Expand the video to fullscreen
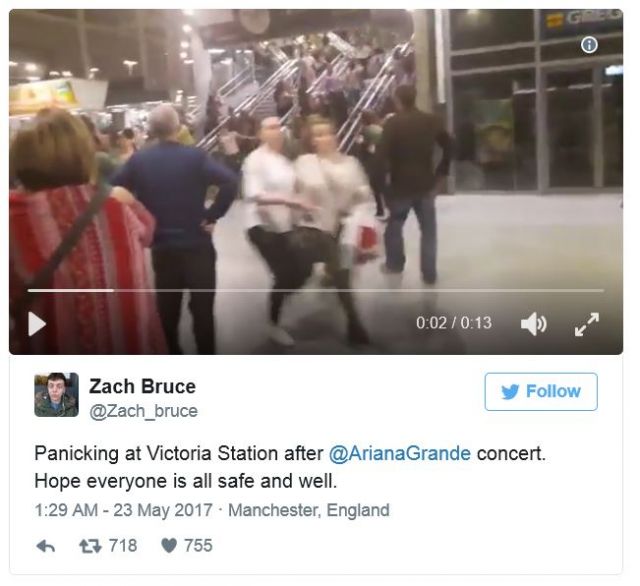This screenshot has height=586, width=640. (587, 324)
